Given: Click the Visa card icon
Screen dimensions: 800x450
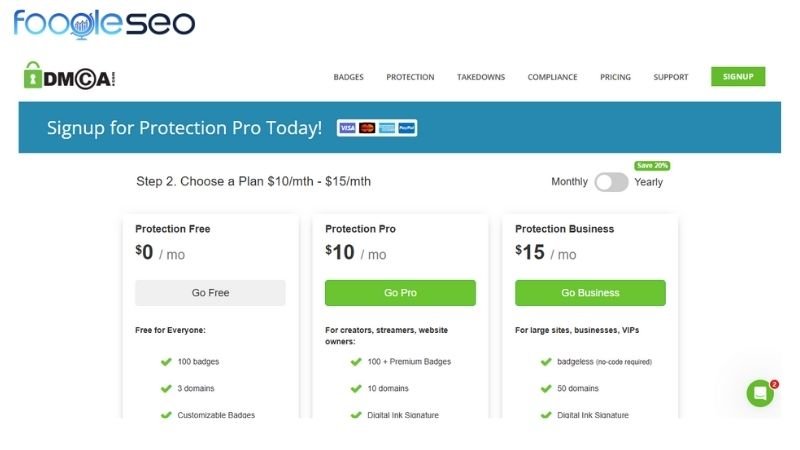Looking at the screenshot, I should pos(347,128).
